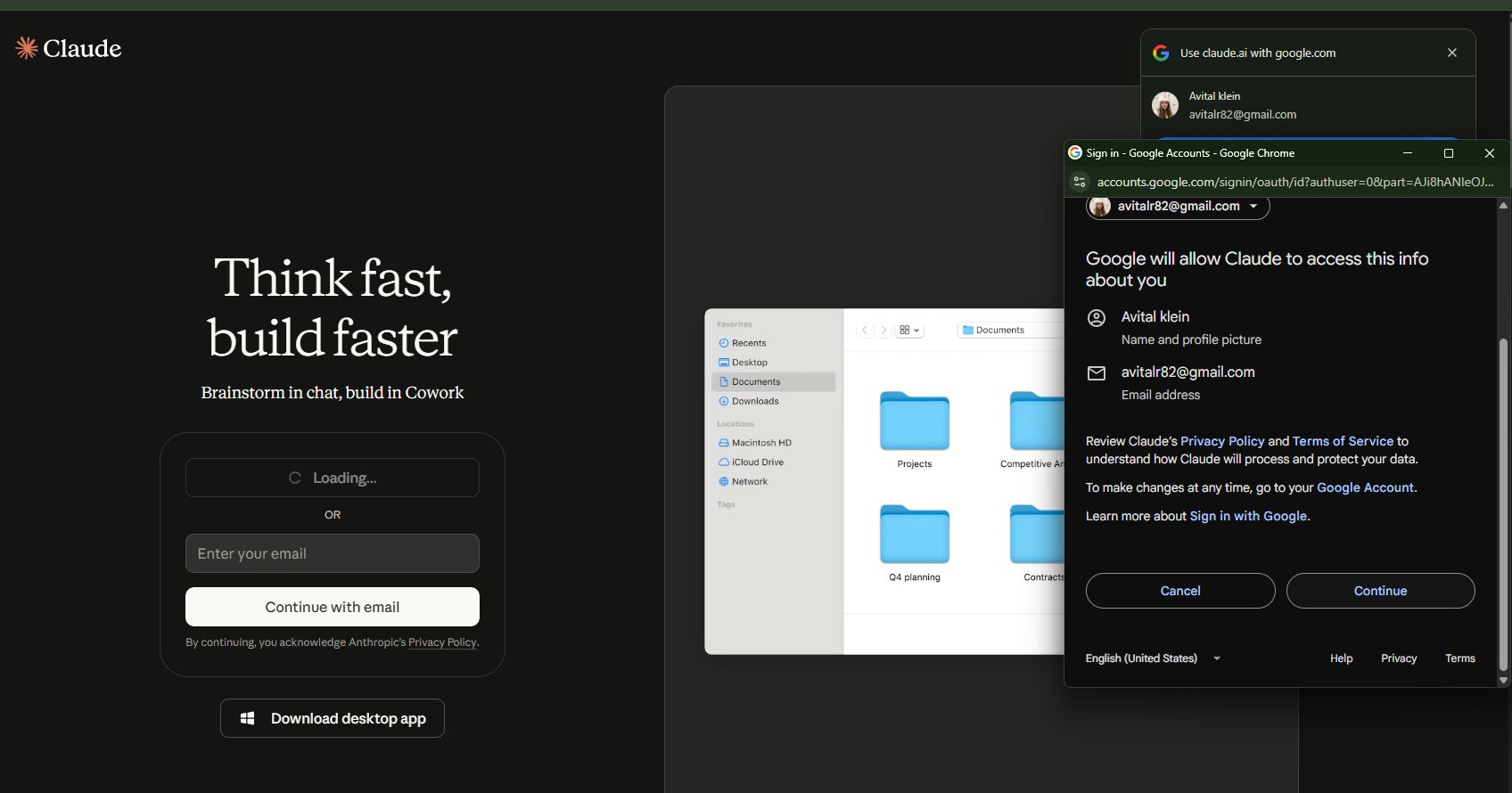1512x793 pixels.
Task: Click the 'Continue with email' button
Action: click(333, 607)
